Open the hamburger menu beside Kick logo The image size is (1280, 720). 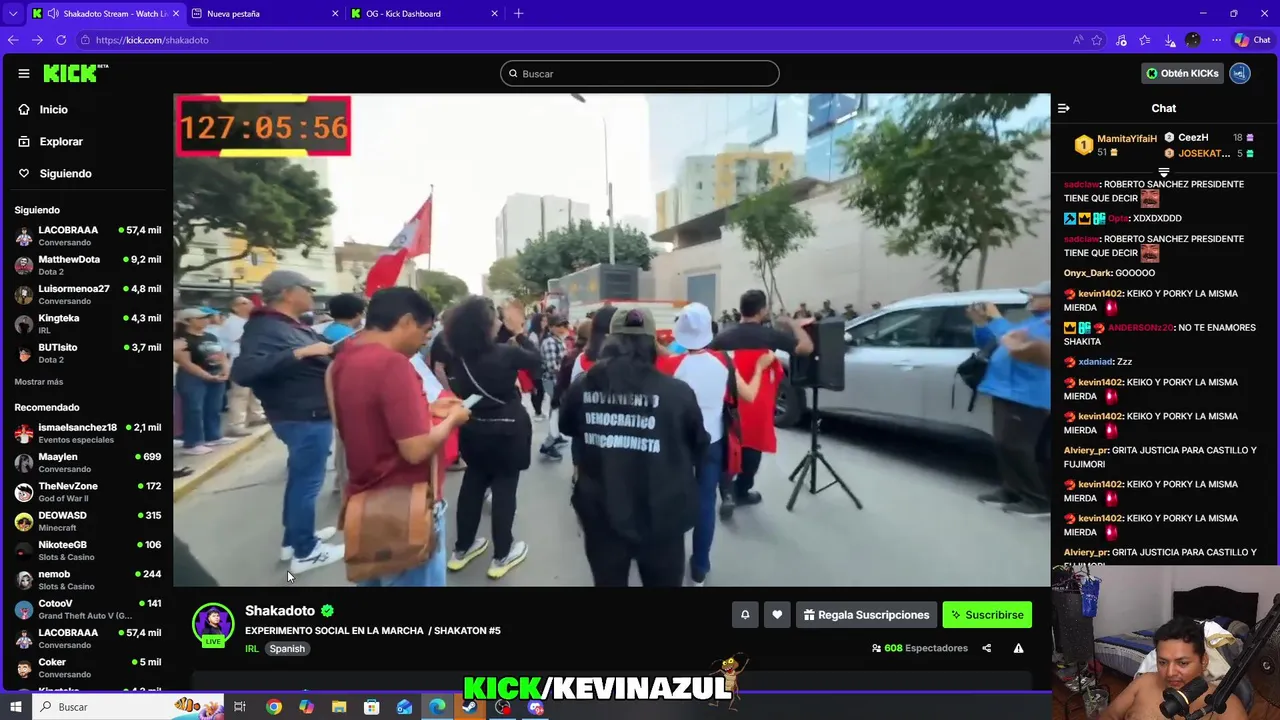24,73
